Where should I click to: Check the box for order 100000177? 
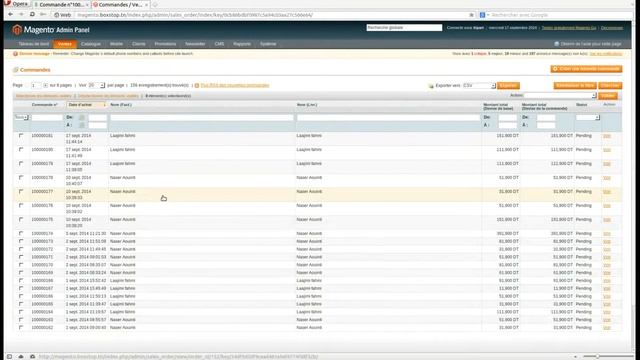click(x=21, y=191)
